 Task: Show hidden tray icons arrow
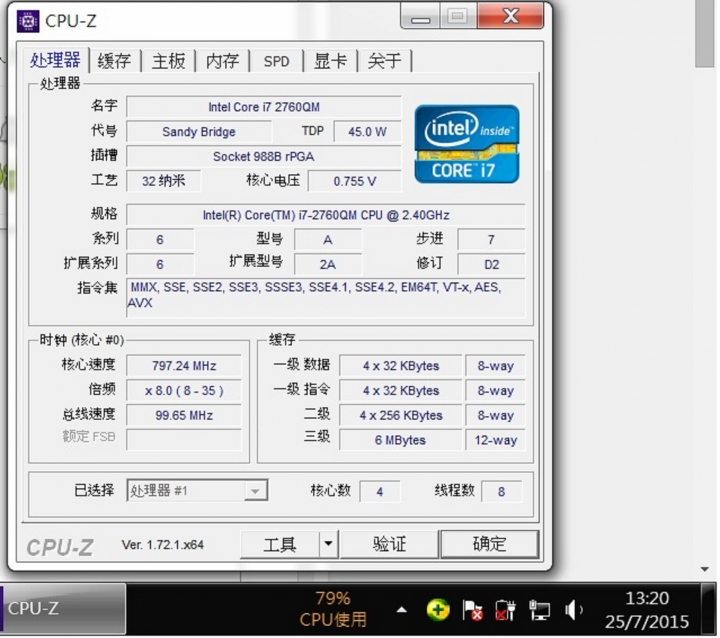click(x=402, y=610)
